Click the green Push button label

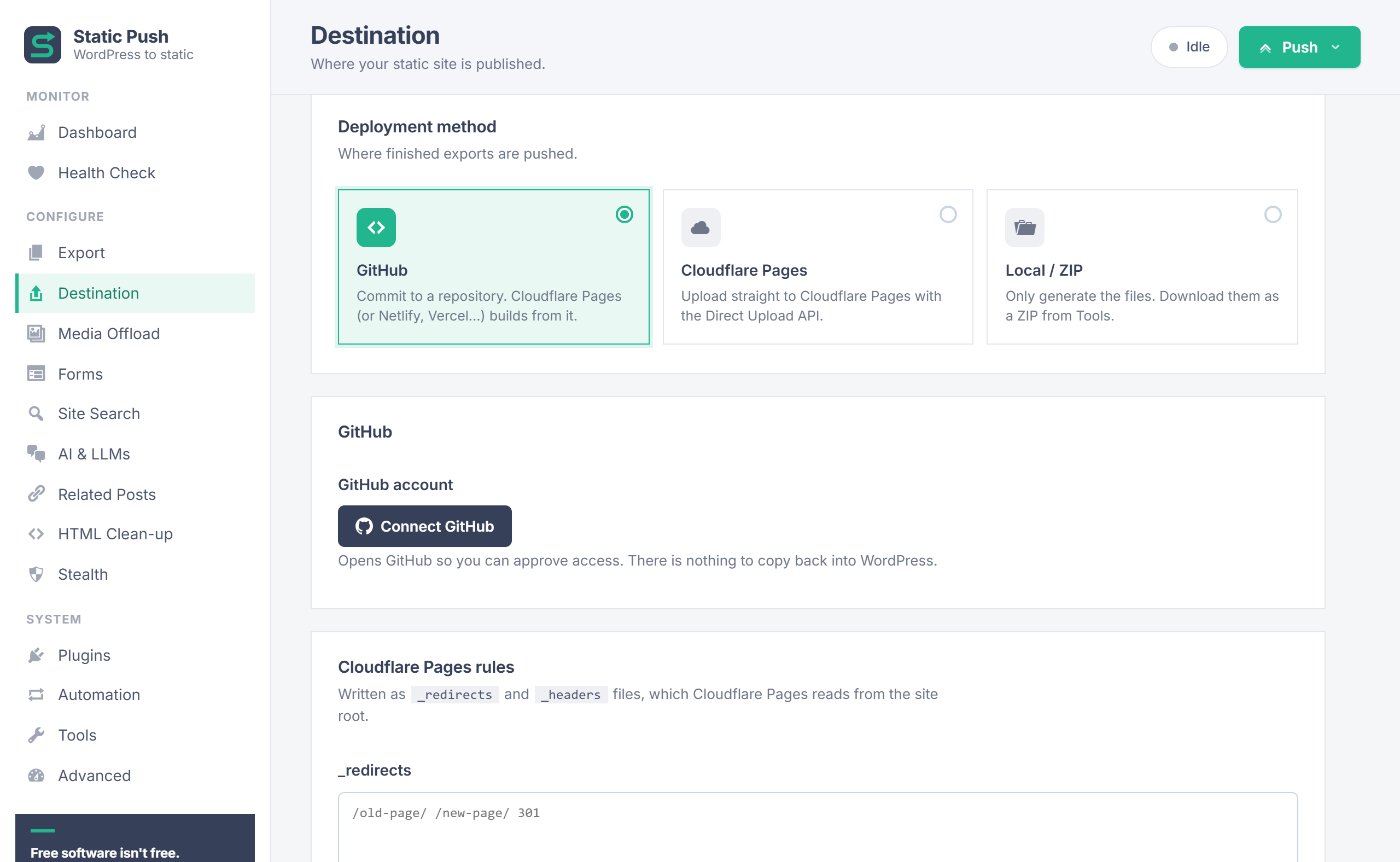(x=1300, y=48)
